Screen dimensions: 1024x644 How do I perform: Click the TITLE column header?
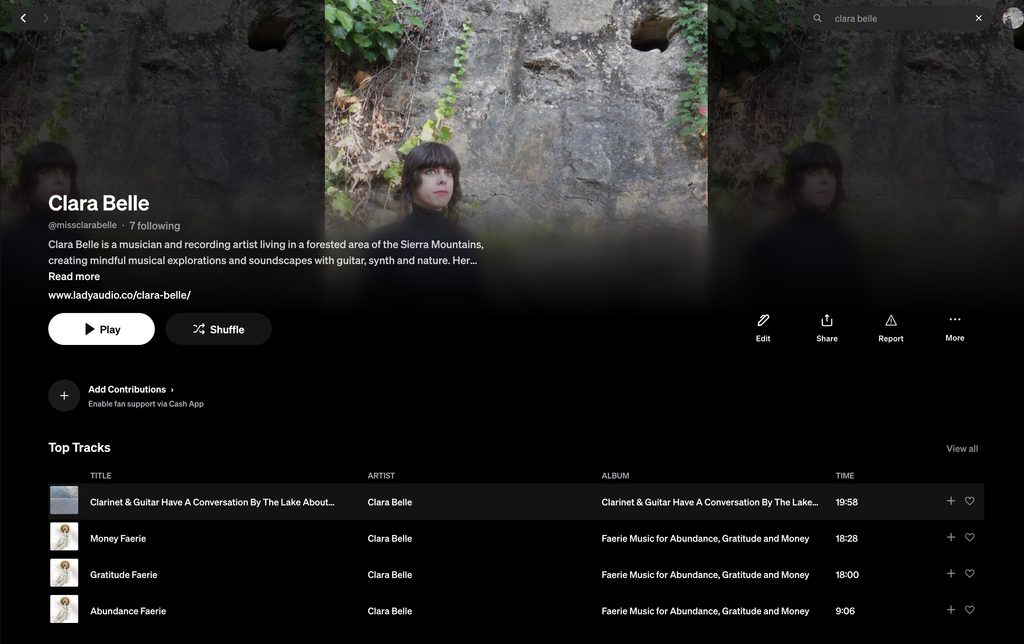coord(101,475)
